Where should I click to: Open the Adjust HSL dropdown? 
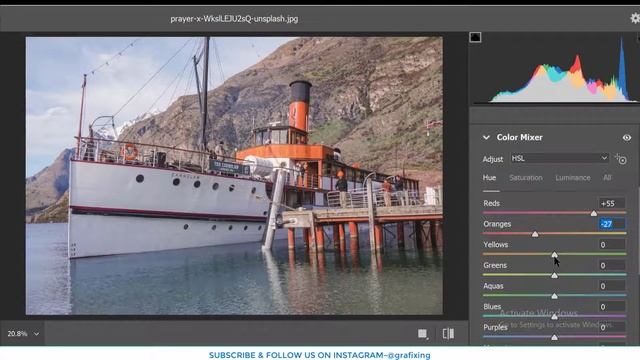point(559,158)
